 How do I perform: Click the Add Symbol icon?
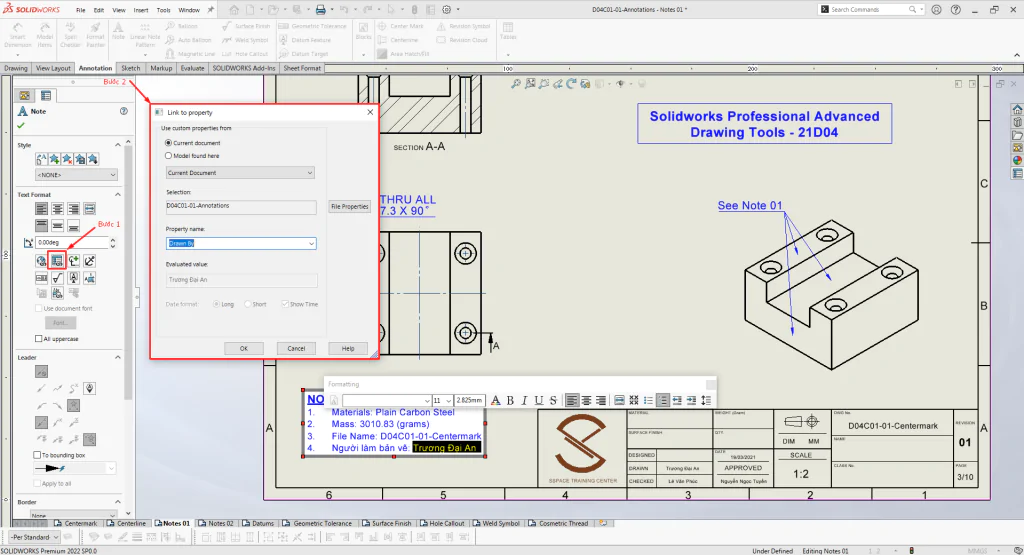tap(74, 261)
